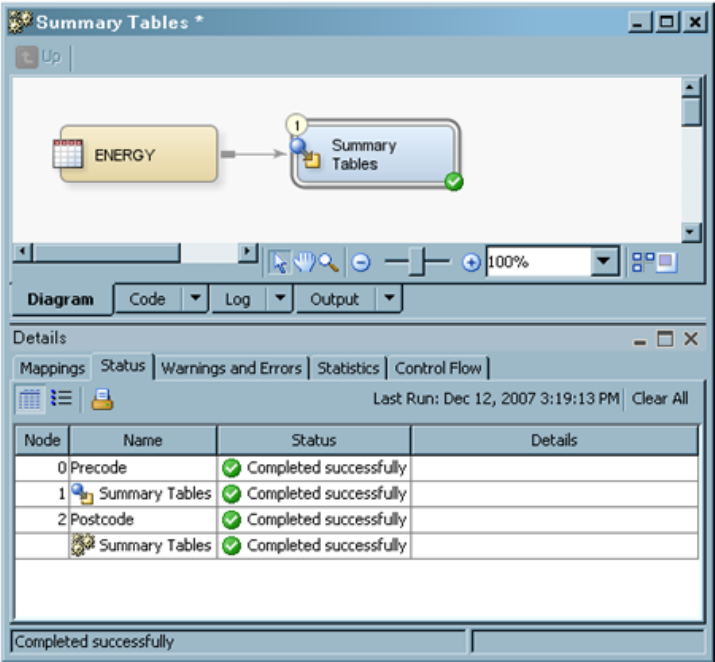
Task: Click Postcode status Completed successfully cell
Action: (x=314, y=519)
